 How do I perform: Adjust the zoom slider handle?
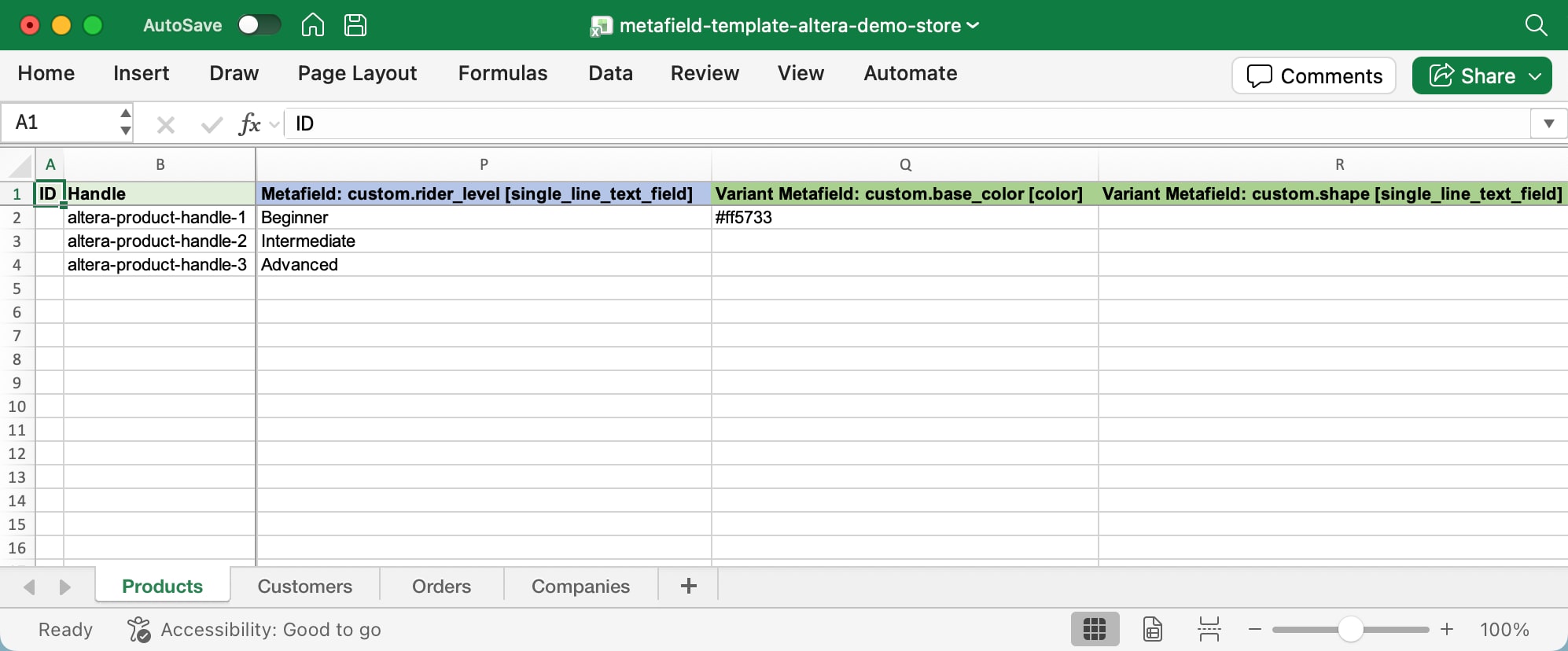(x=1350, y=629)
